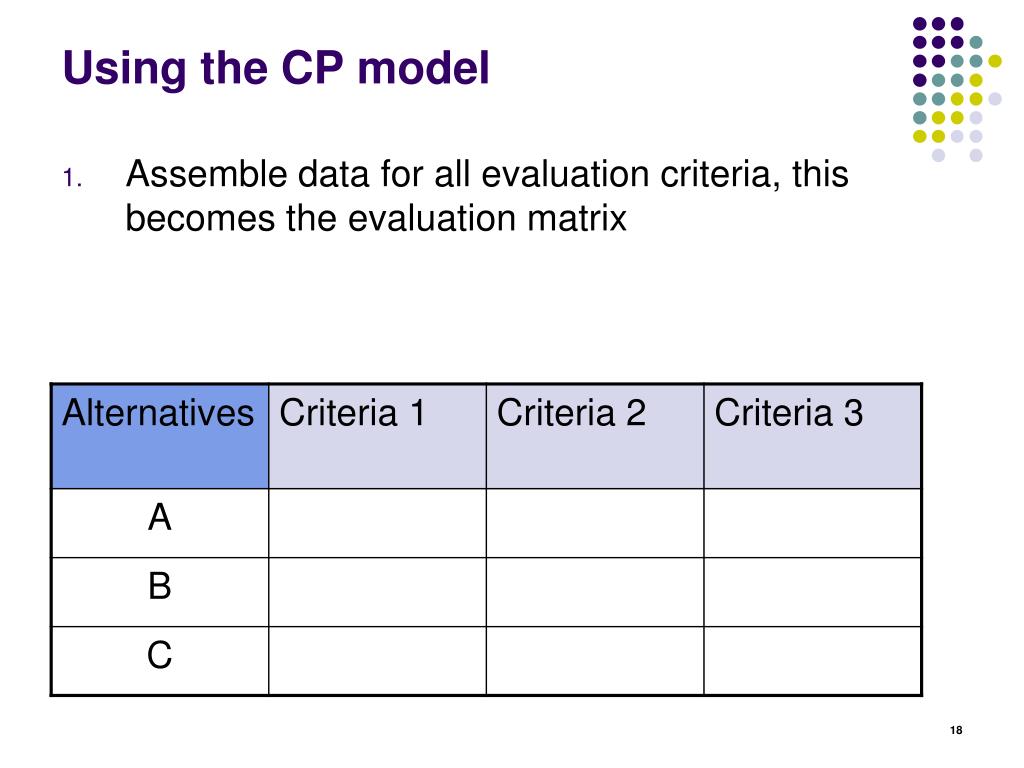1024x768 pixels.
Task: Click empty cell for A under Criteria 1
Action: point(377,523)
